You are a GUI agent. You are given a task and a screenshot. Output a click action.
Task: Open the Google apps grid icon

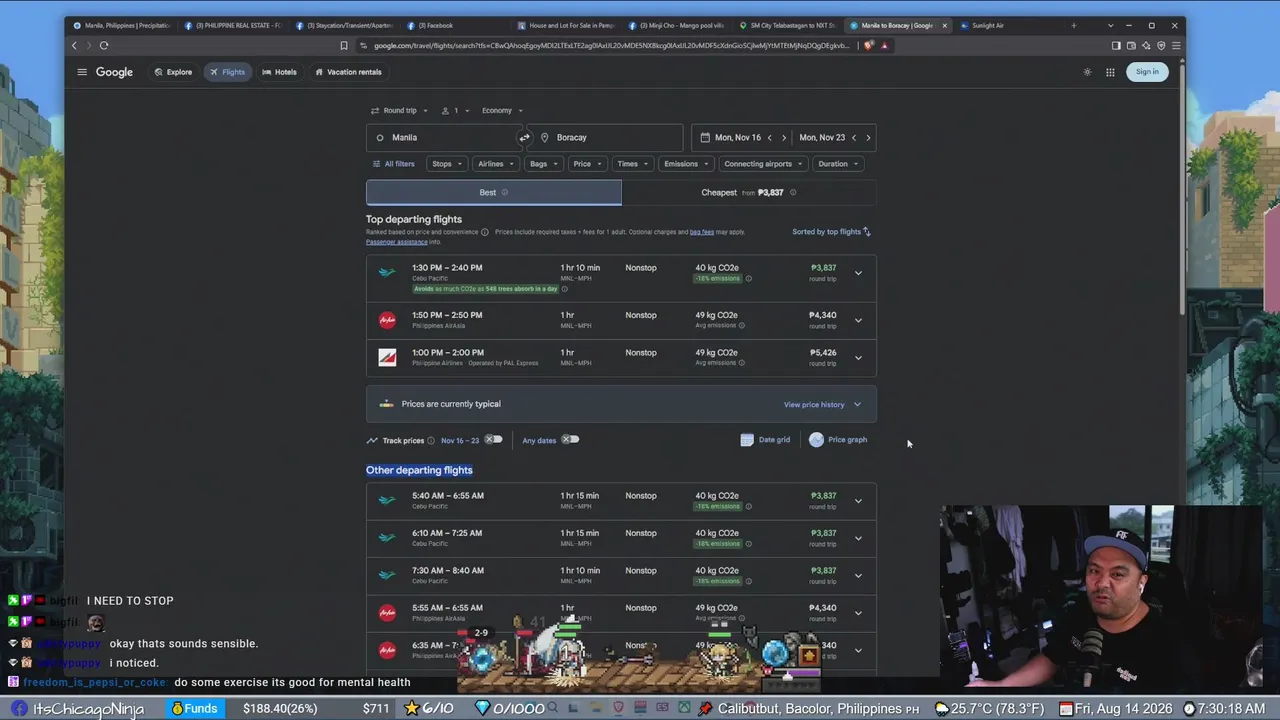coord(1110,72)
